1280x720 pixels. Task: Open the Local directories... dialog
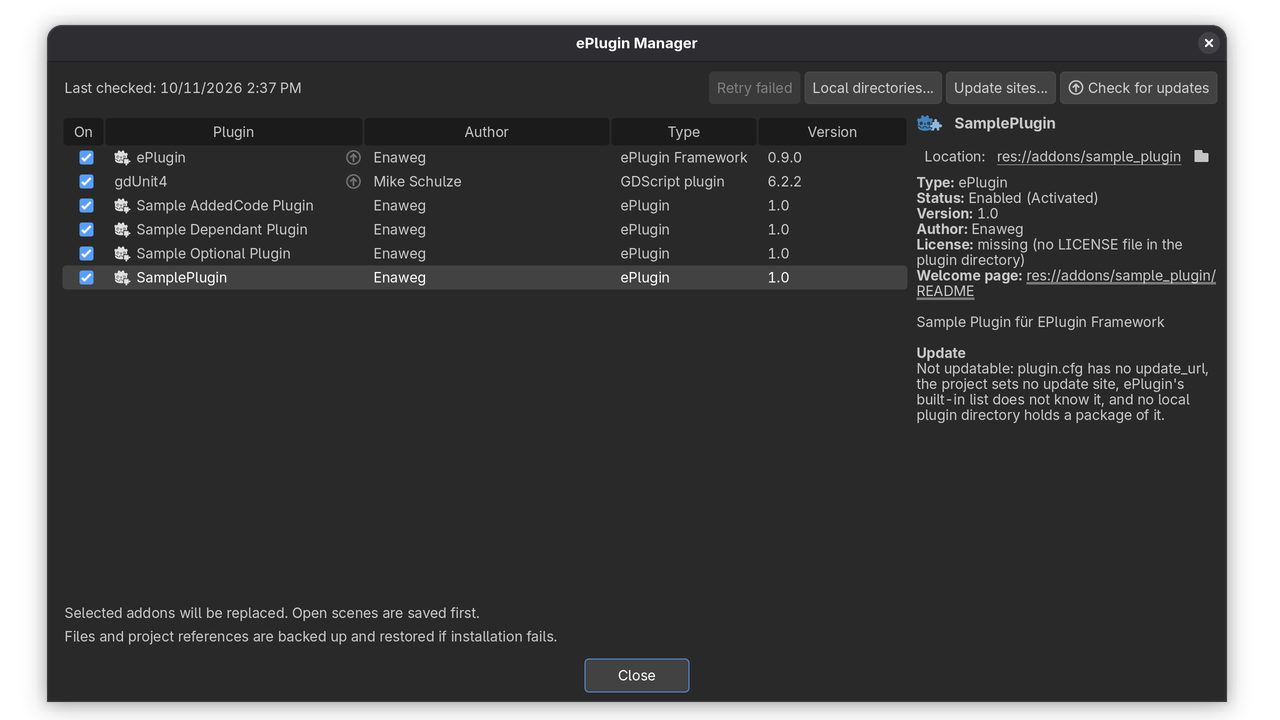pyautogui.click(x=873, y=88)
